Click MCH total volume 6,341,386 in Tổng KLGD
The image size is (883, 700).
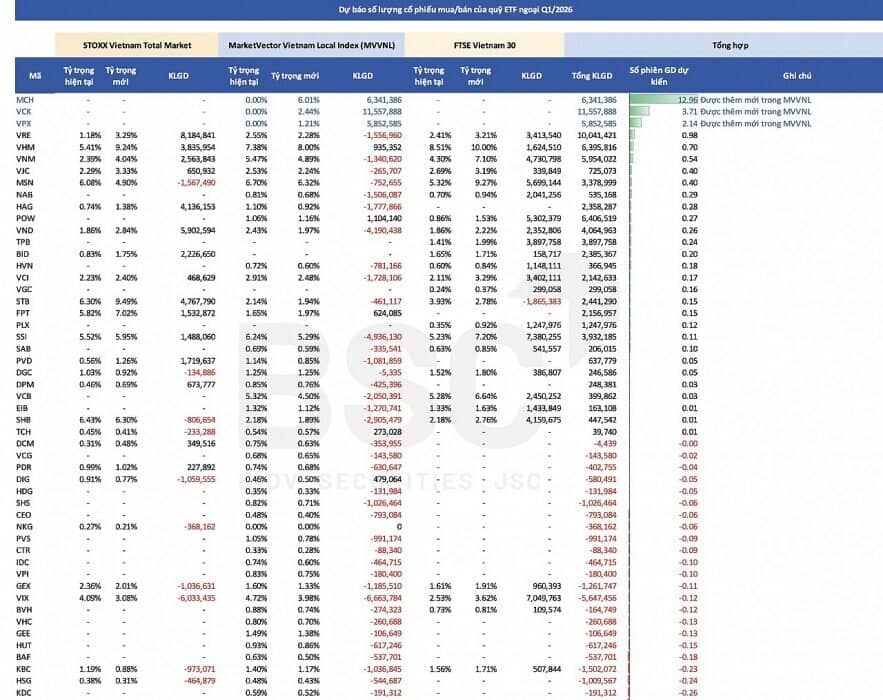click(599, 100)
